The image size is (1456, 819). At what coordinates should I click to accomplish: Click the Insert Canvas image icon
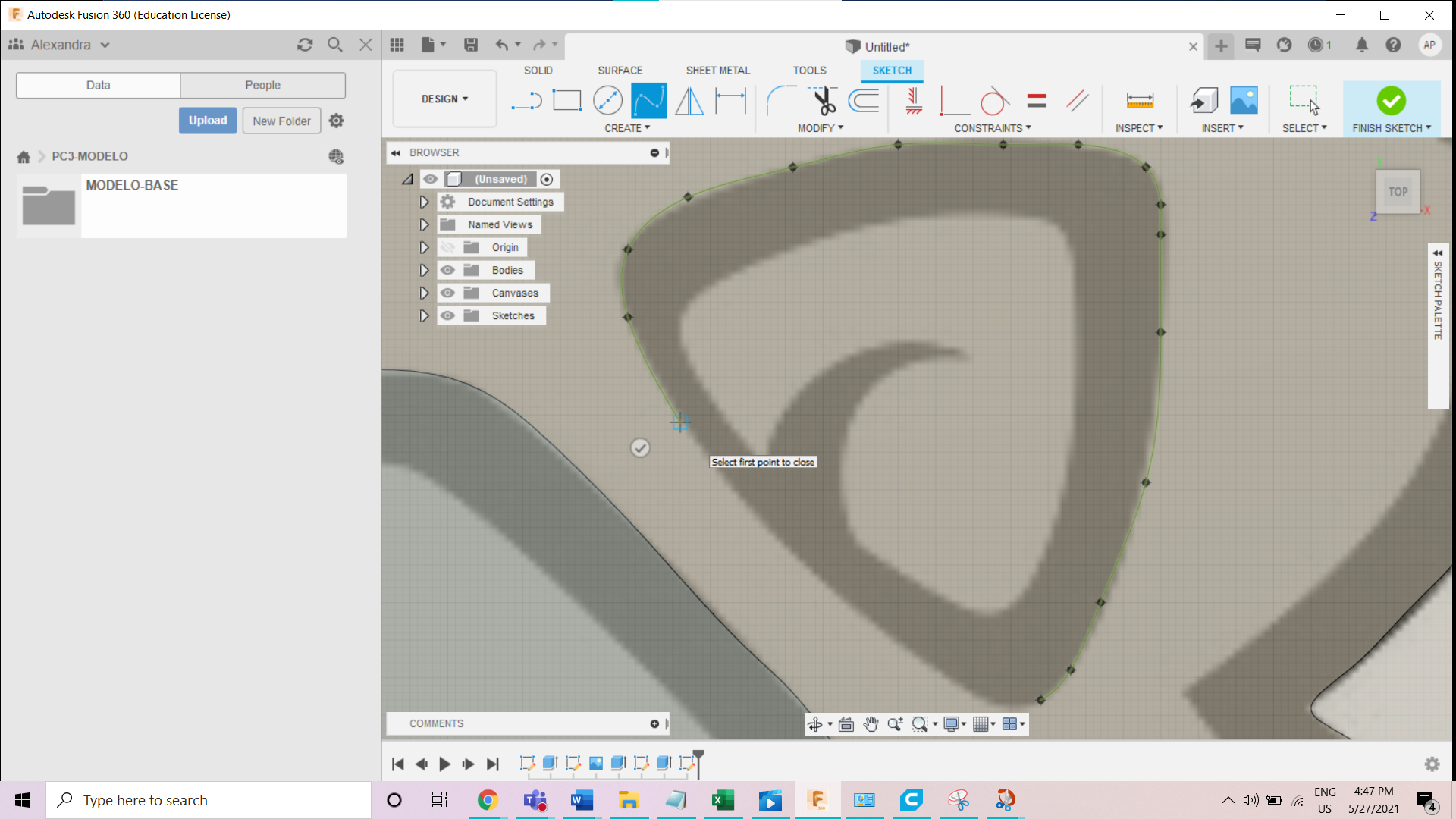click(x=1244, y=101)
